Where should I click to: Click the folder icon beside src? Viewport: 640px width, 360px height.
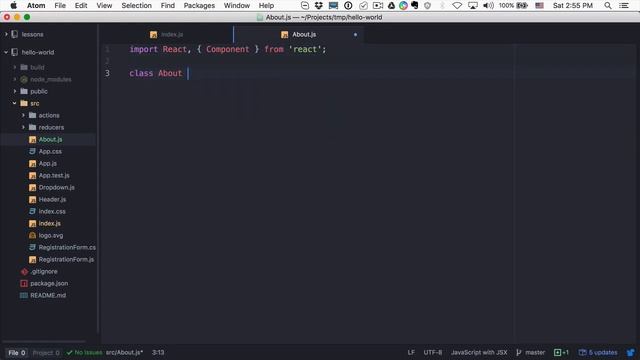pos(24,103)
